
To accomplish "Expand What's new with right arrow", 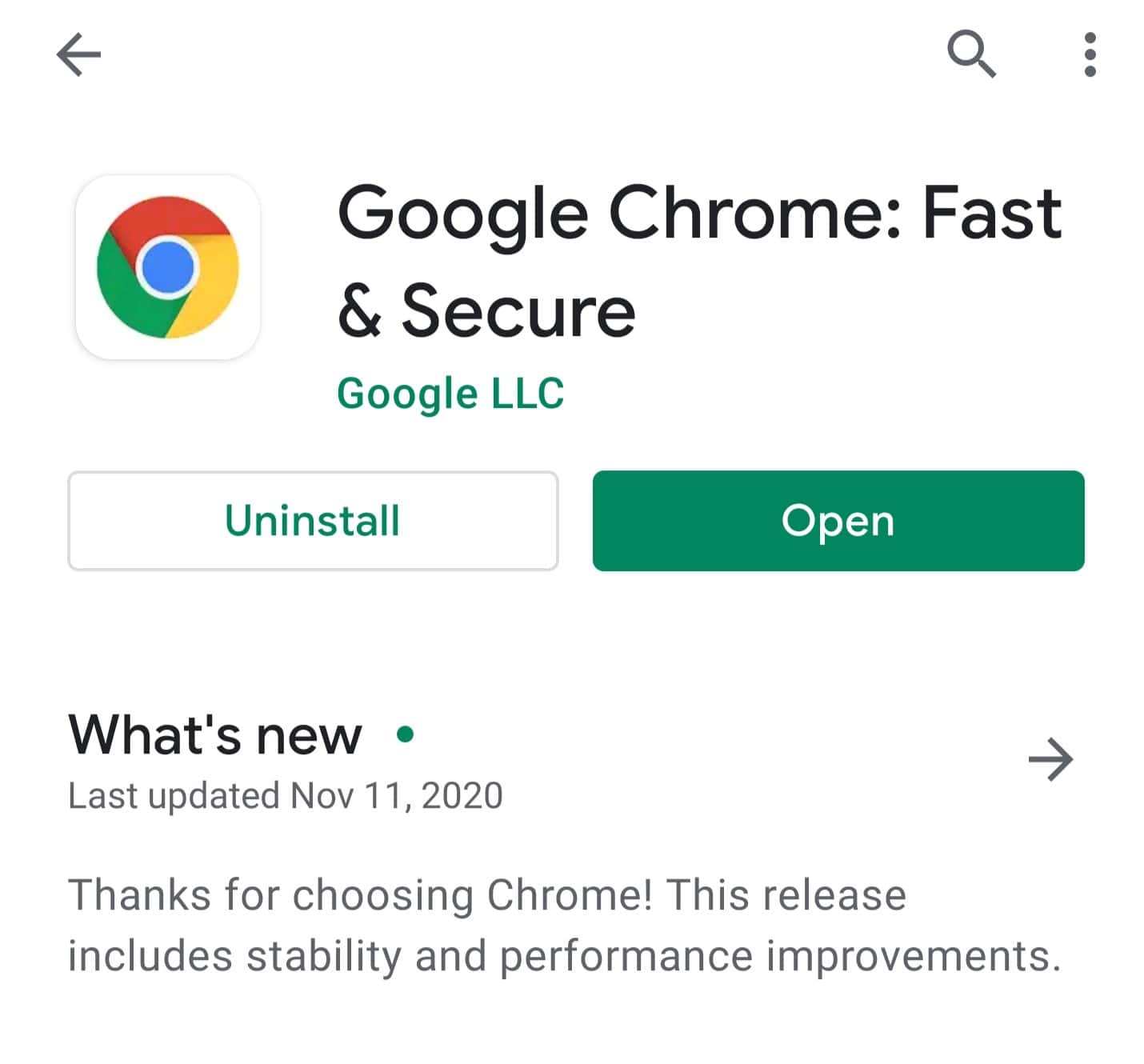I will [1050, 759].
